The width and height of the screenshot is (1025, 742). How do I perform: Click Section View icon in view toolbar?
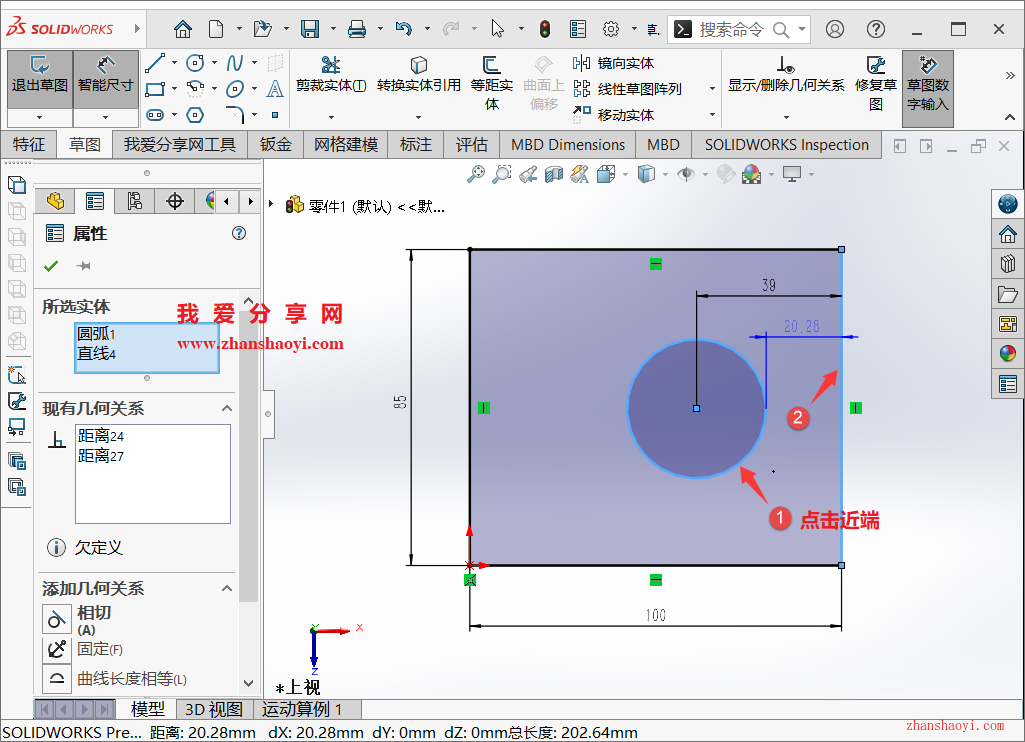pyautogui.click(x=554, y=174)
